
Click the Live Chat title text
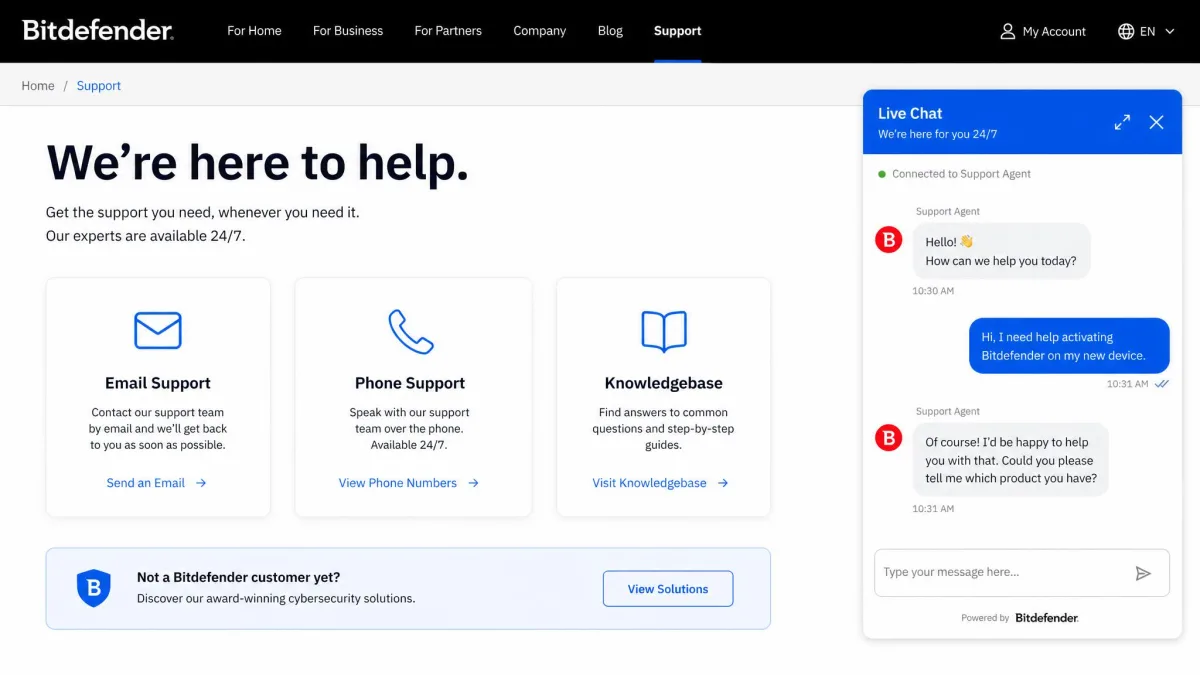pos(910,113)
